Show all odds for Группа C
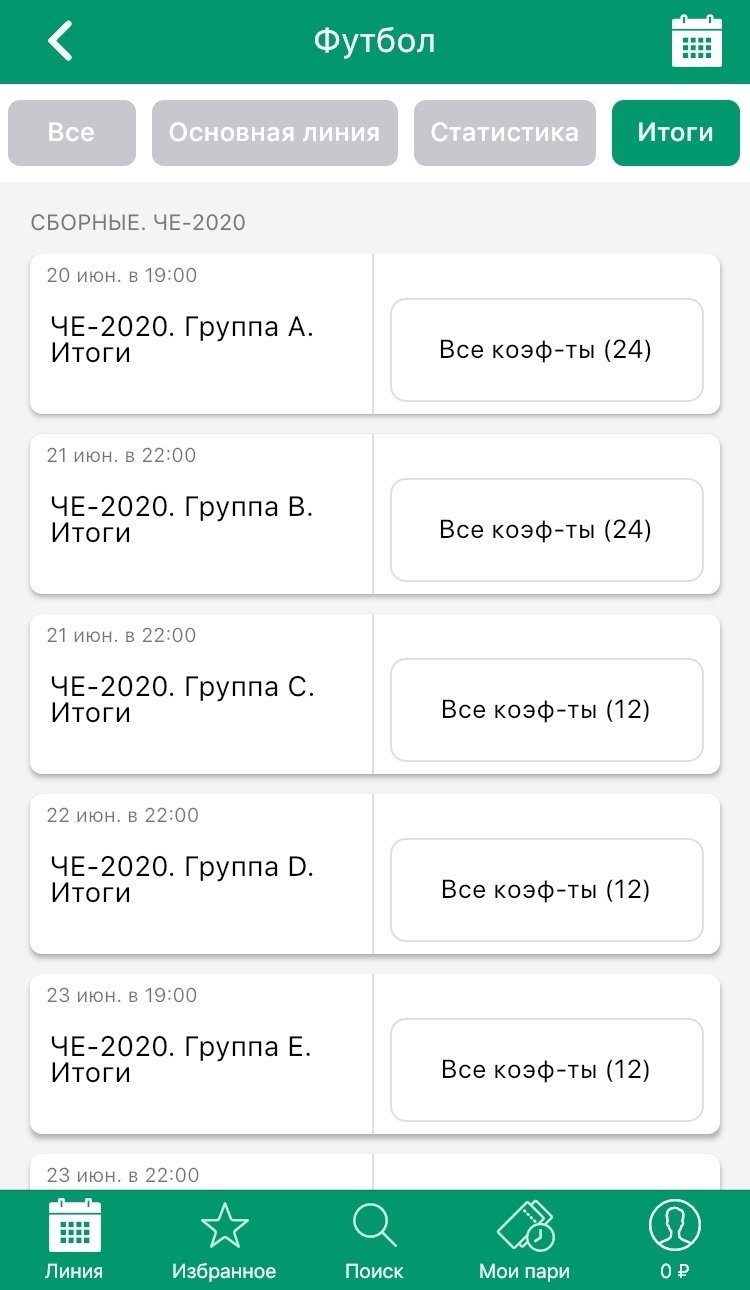750x1290 pixels. click(546, 710)
